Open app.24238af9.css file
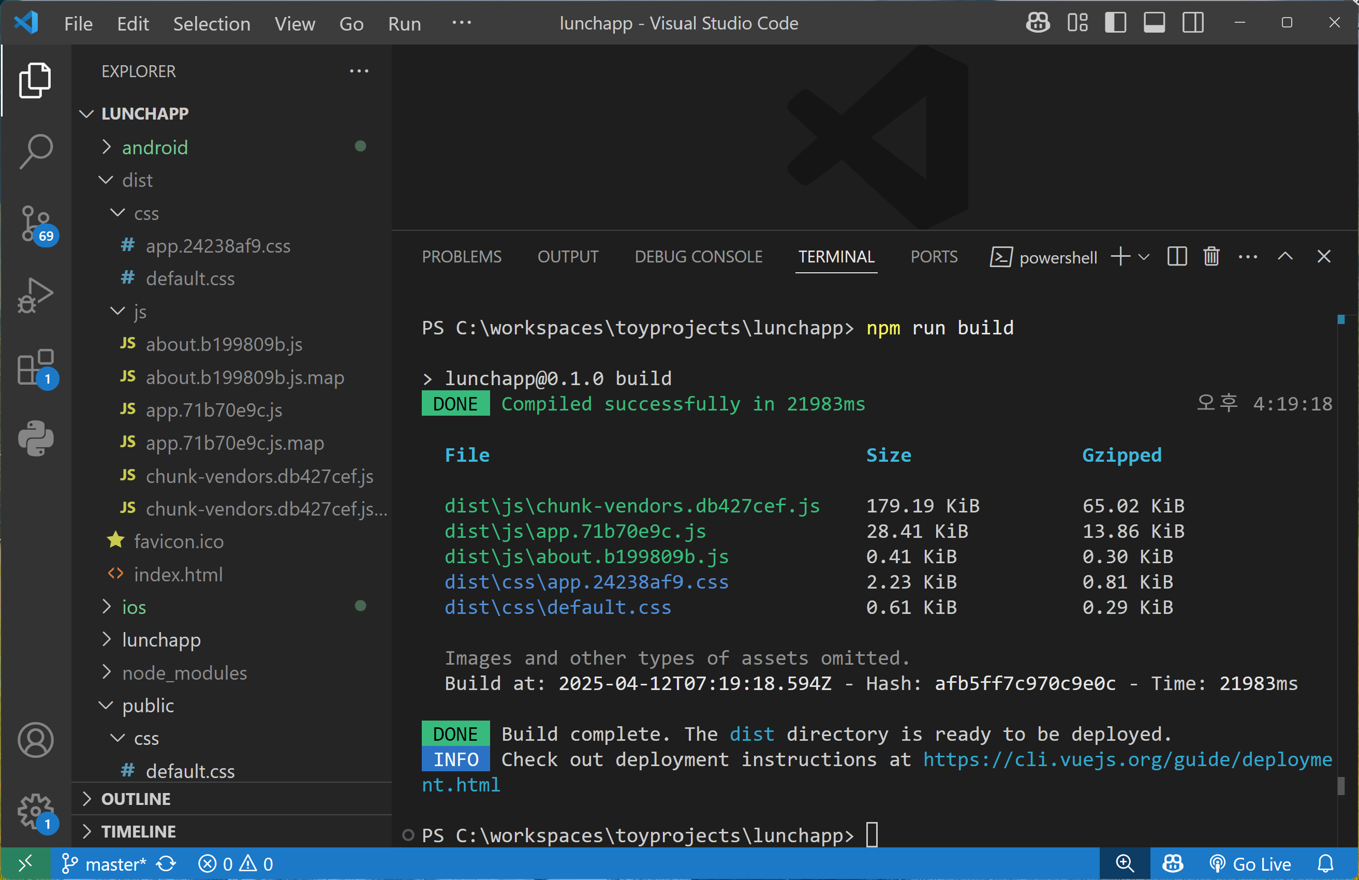 click(x=232, y=246)
